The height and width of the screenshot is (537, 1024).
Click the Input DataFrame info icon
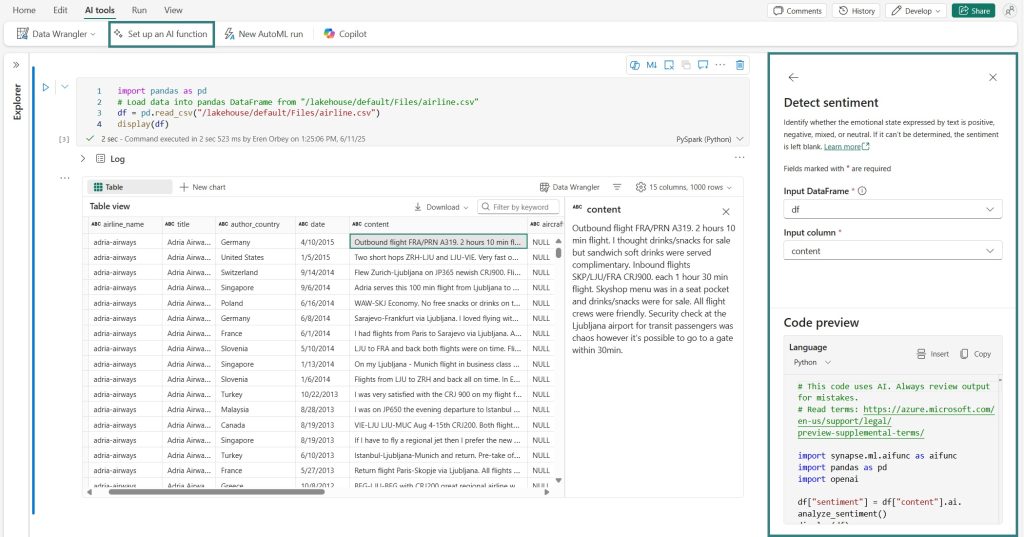(862, 191)
